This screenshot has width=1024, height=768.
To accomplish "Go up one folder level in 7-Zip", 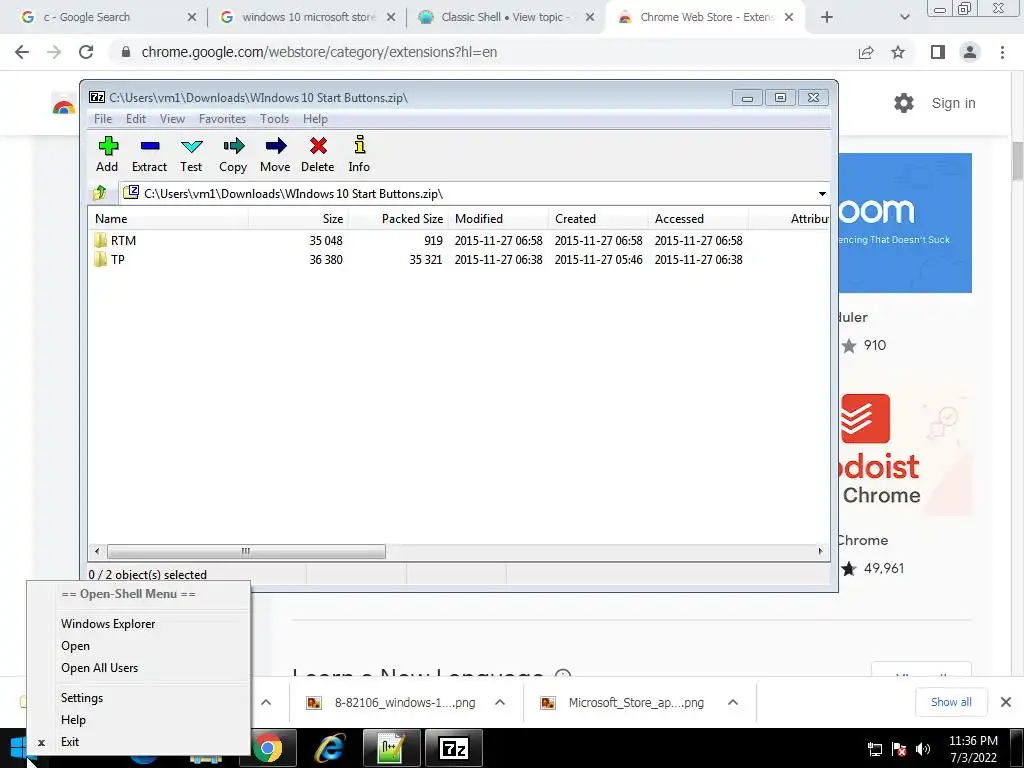I will point(100,193).
